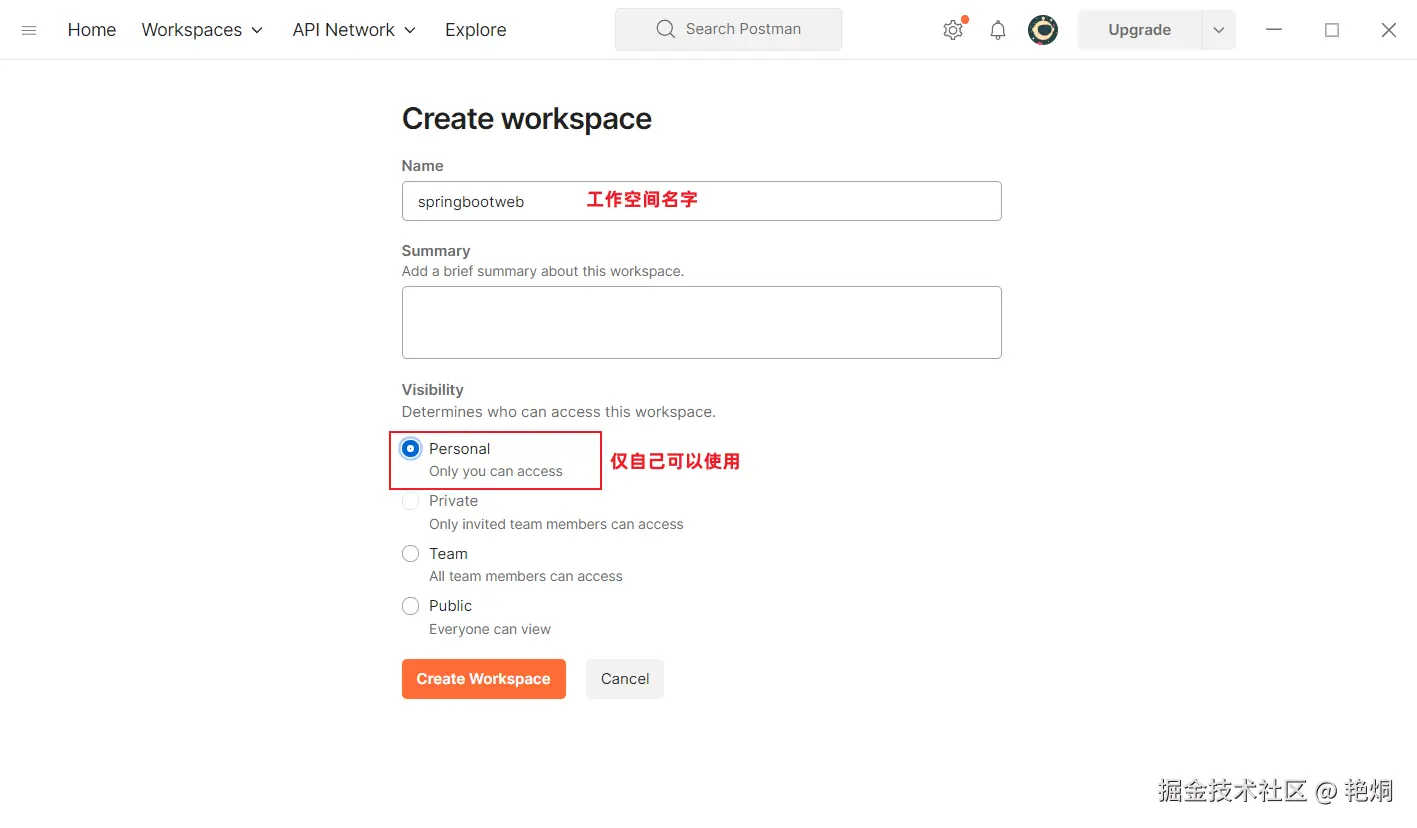The width and height of the screenshot is (1417, 828).
Task: Click the 'Visibility' section label
Action: (433, 390)
